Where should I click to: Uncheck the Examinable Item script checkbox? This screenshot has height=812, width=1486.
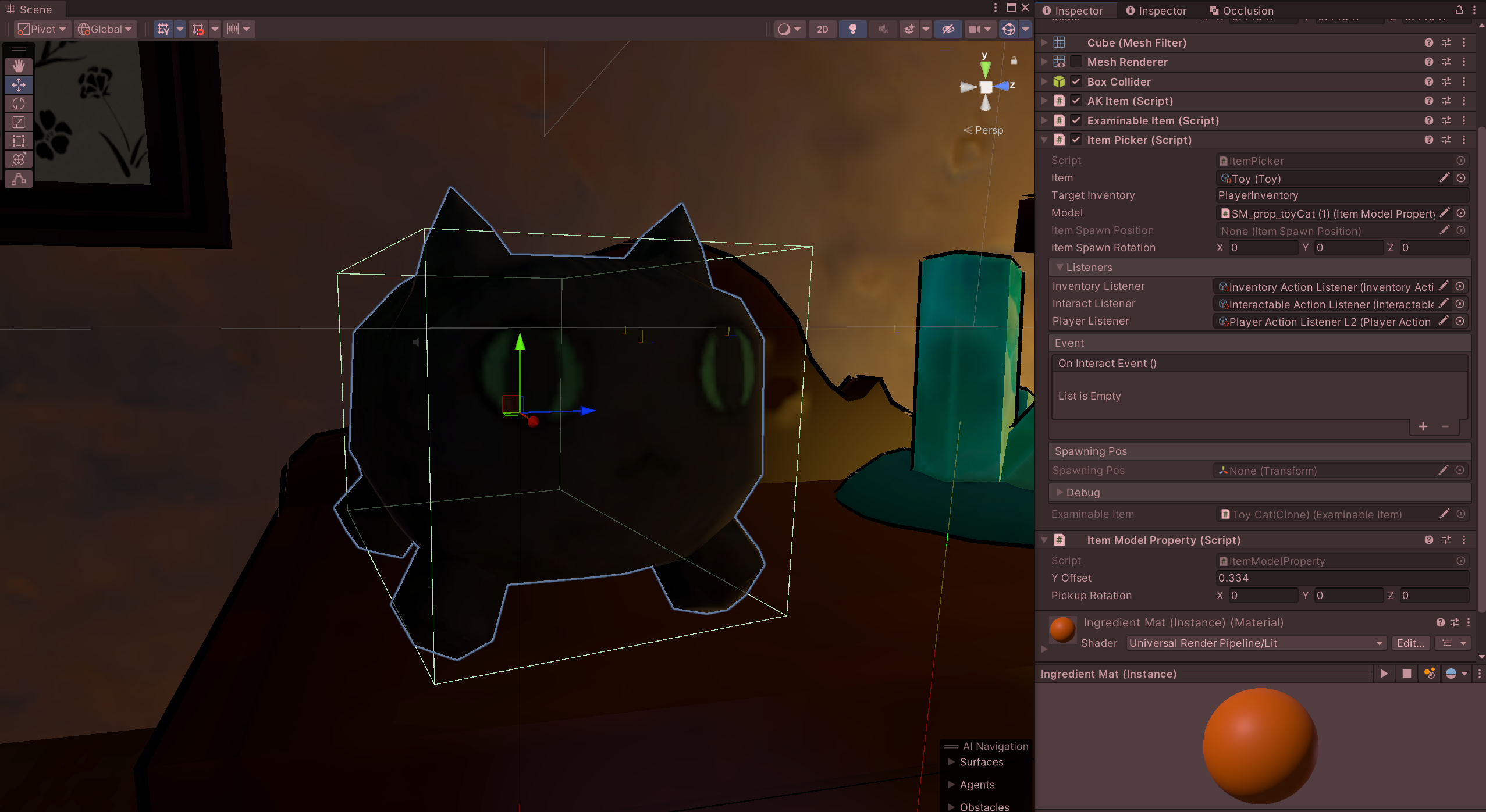(x=1076, y=120)
